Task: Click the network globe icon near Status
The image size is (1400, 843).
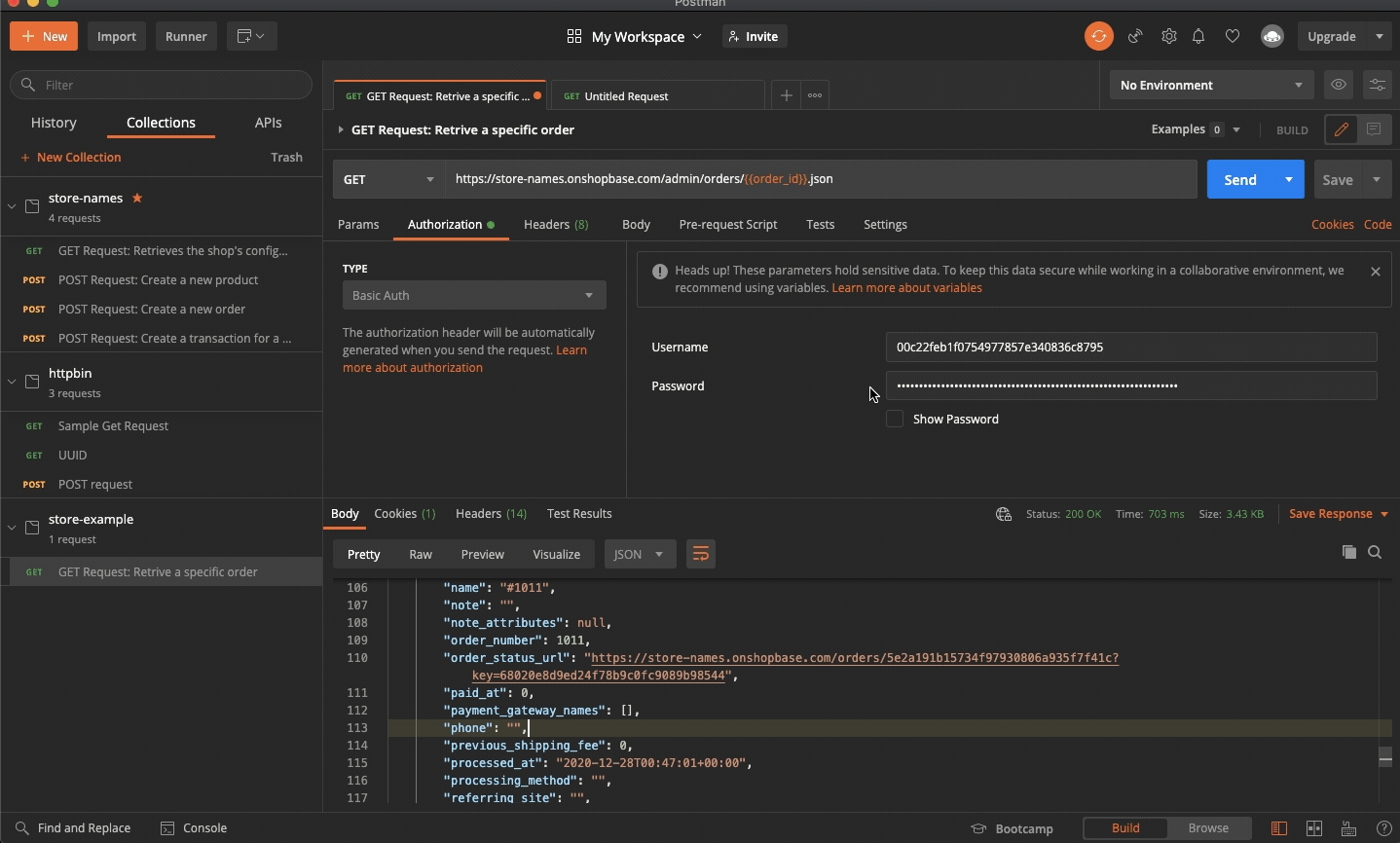Action: pyautogui.click(x=1003, y=514)
